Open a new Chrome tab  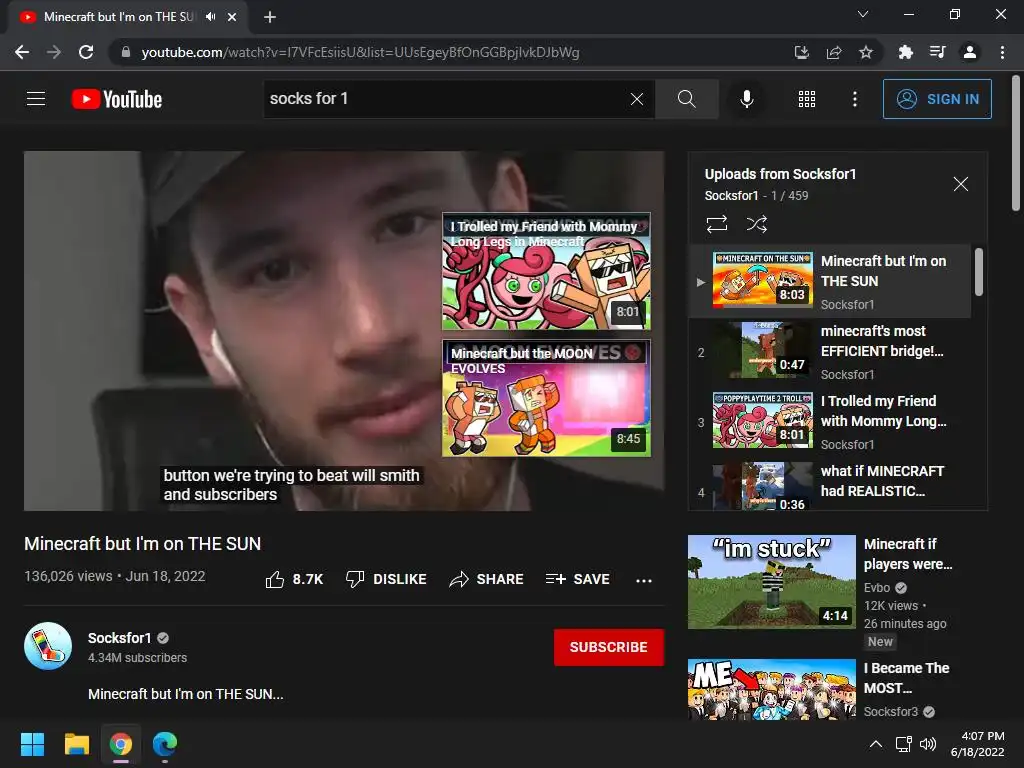click(x=270, y=17)
